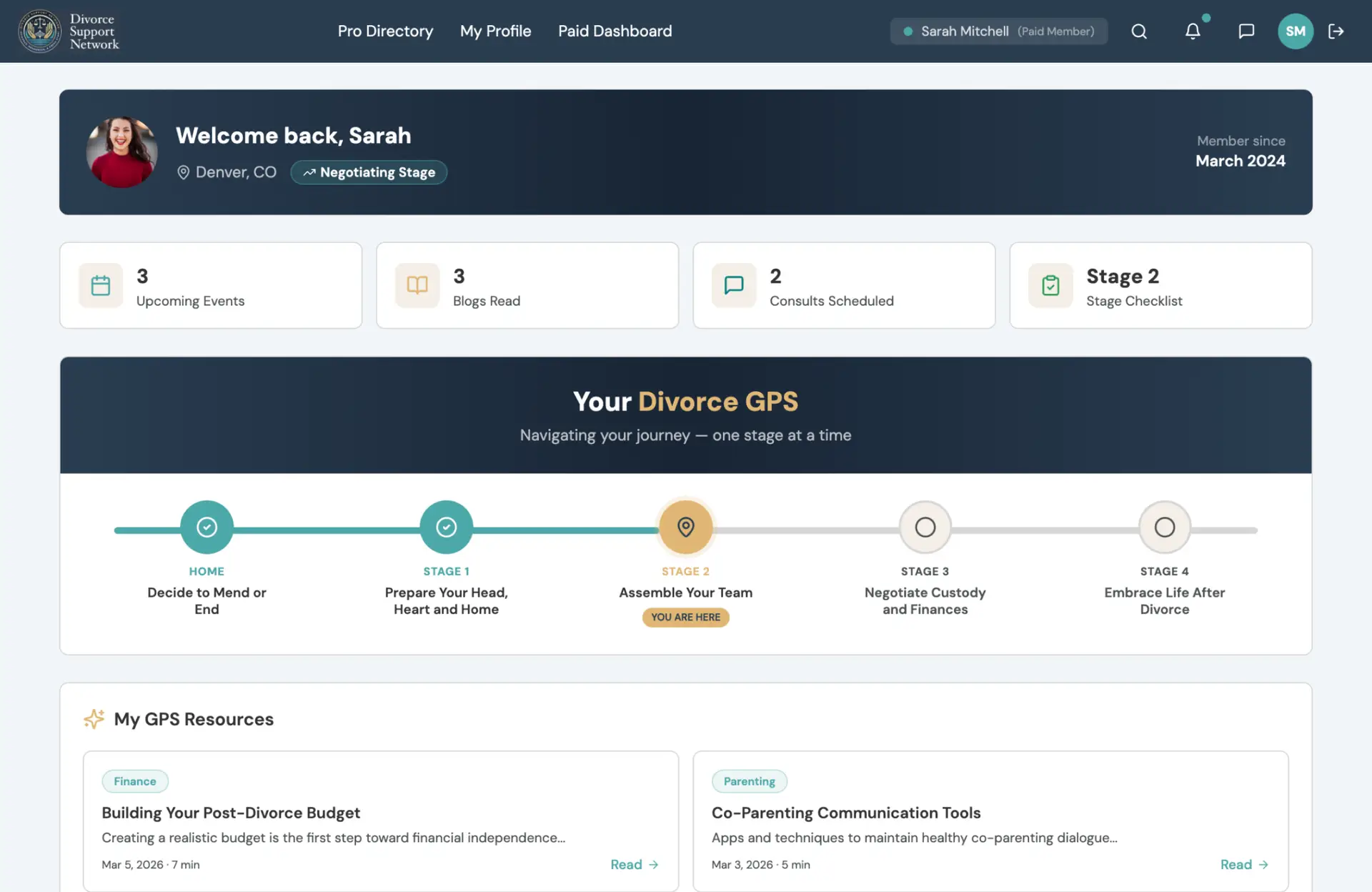This screenshot has width=1372, height=892.
Task: Open Pro Directory menu item
Action: 385,31
